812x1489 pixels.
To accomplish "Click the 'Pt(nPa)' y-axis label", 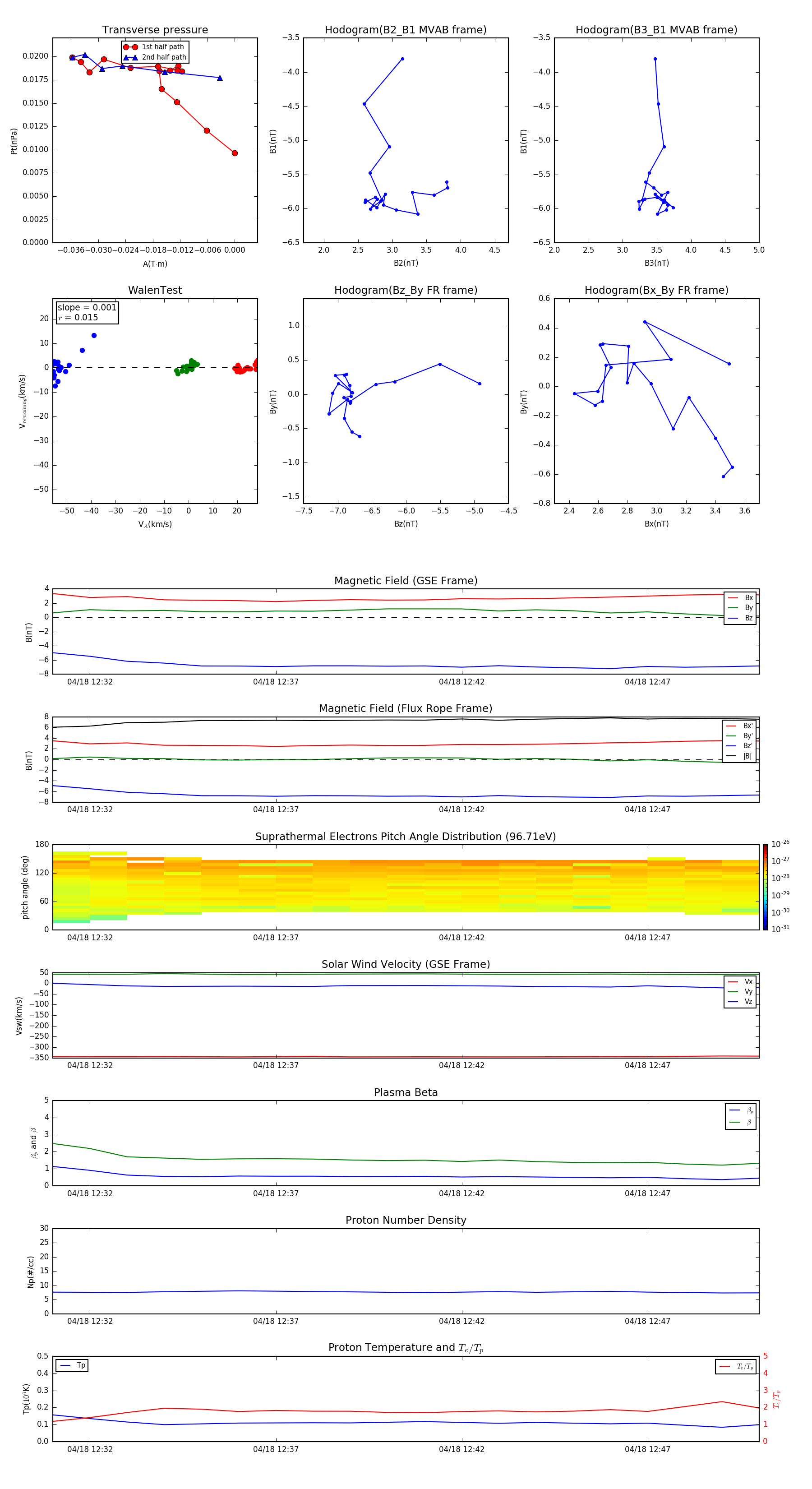I will (14, 140).
